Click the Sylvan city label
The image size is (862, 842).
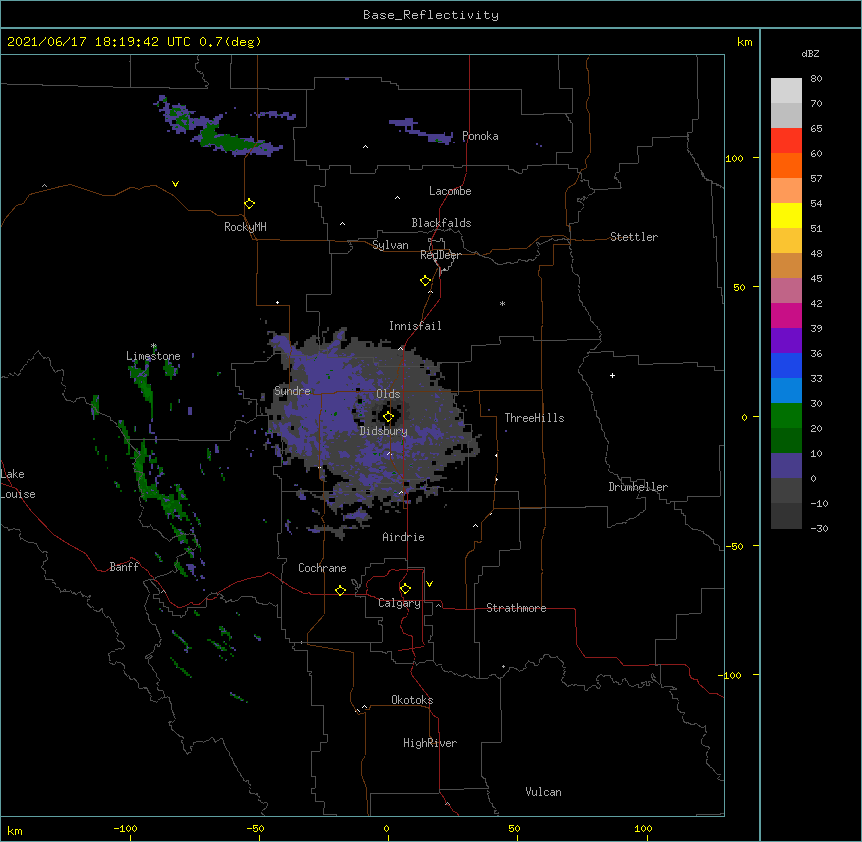[x=390, y=245]
